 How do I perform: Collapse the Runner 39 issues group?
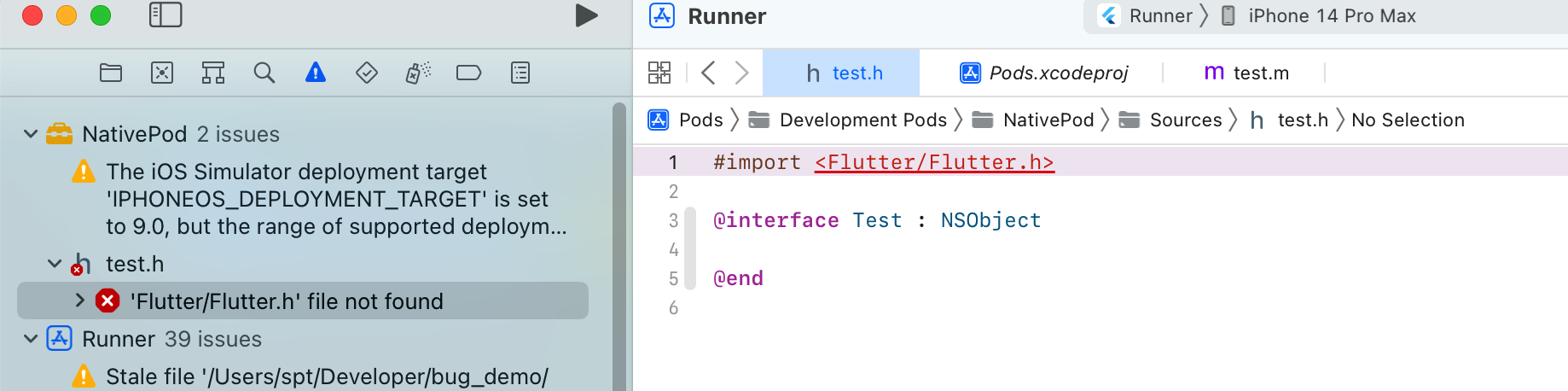(31, 339)
